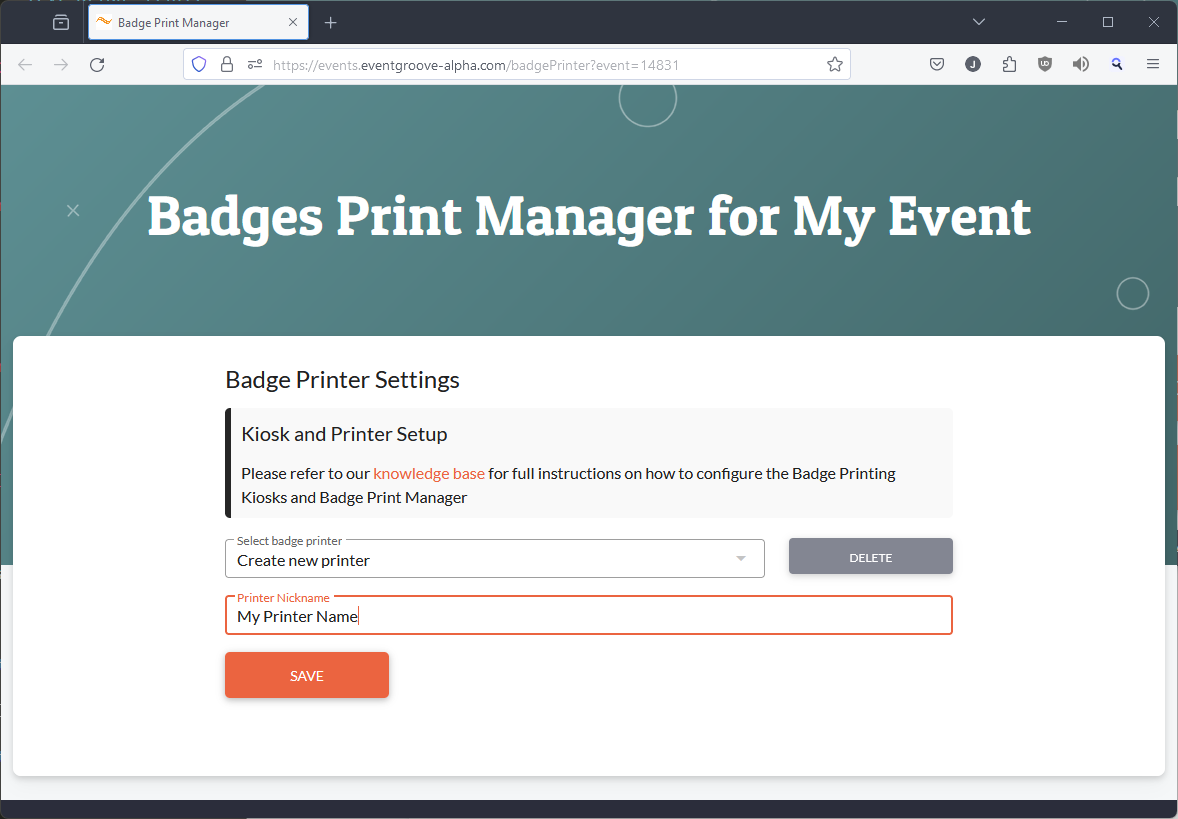Open the browser hamburger menu
The width and height of the screenshot is (1178, 819).
point(1153,63)
